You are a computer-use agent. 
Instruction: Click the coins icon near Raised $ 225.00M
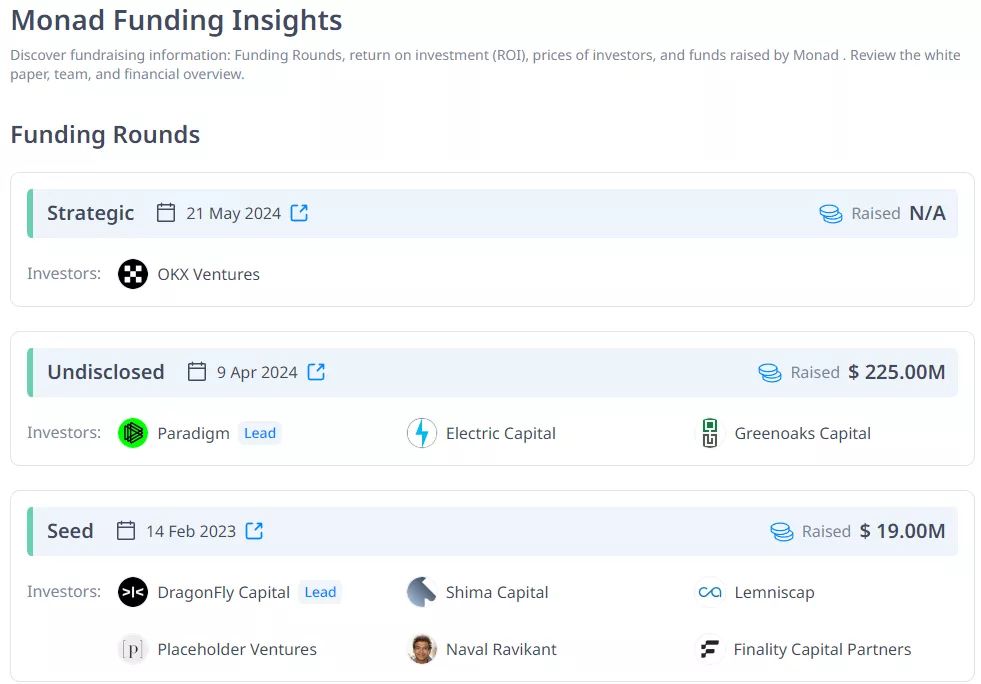pos(769,371)
